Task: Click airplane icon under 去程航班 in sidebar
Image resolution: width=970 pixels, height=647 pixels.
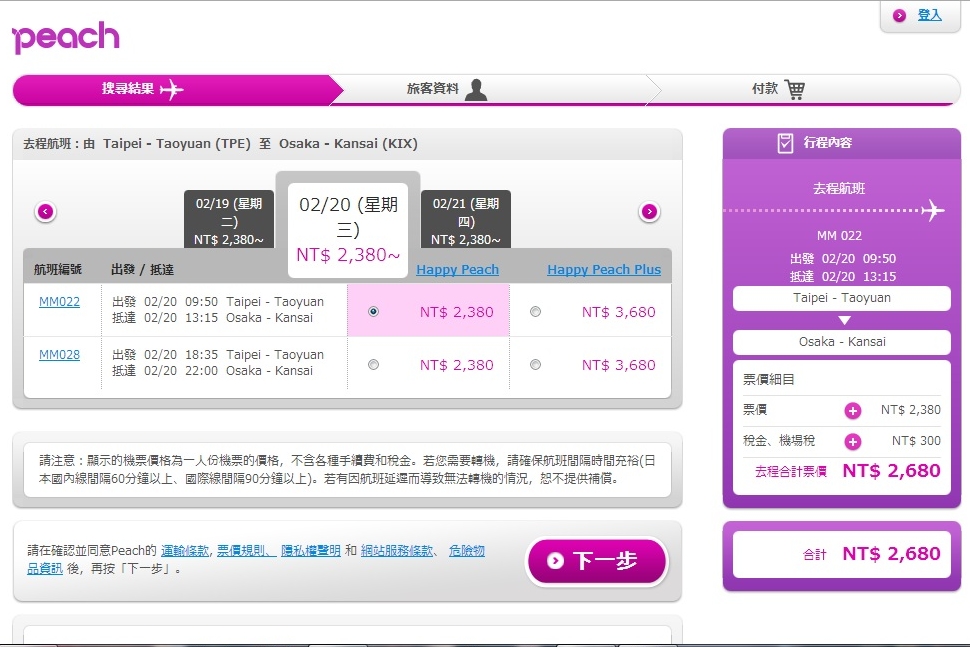Action: click(x=933, y=210)
